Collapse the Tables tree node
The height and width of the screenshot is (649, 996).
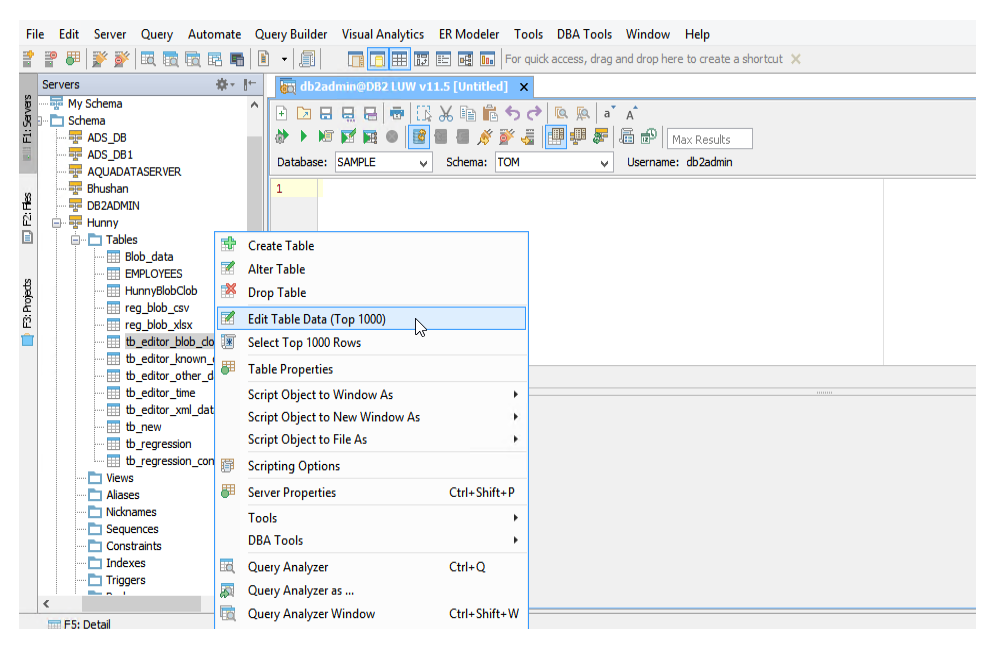point(77,240)
